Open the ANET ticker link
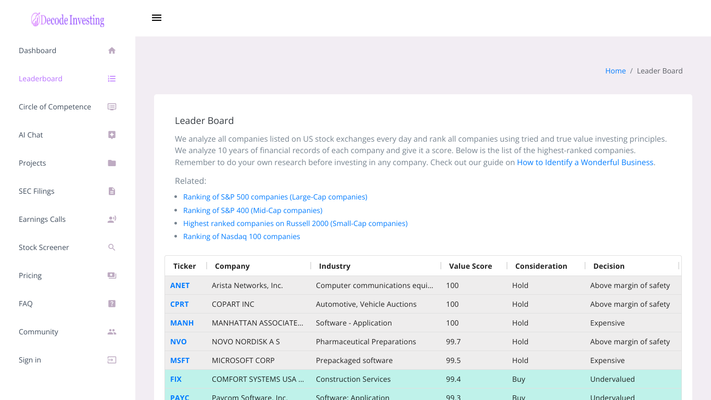Screen dimensions: 711x400 pyautogui.click(x=180, y=285)
